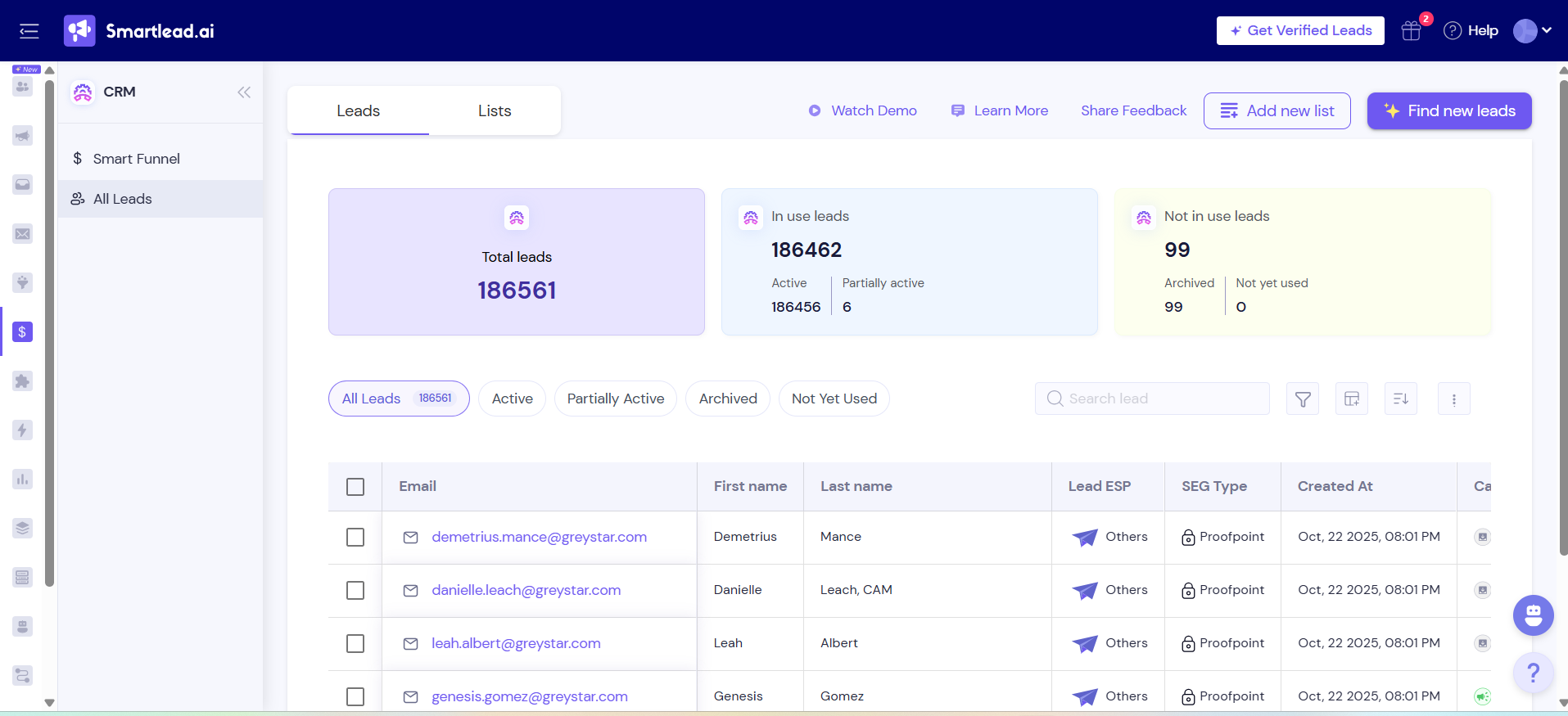Open the lead filter funnel icon
The width and height of the screenshot is (1568, 716).
click(1303, 399)
